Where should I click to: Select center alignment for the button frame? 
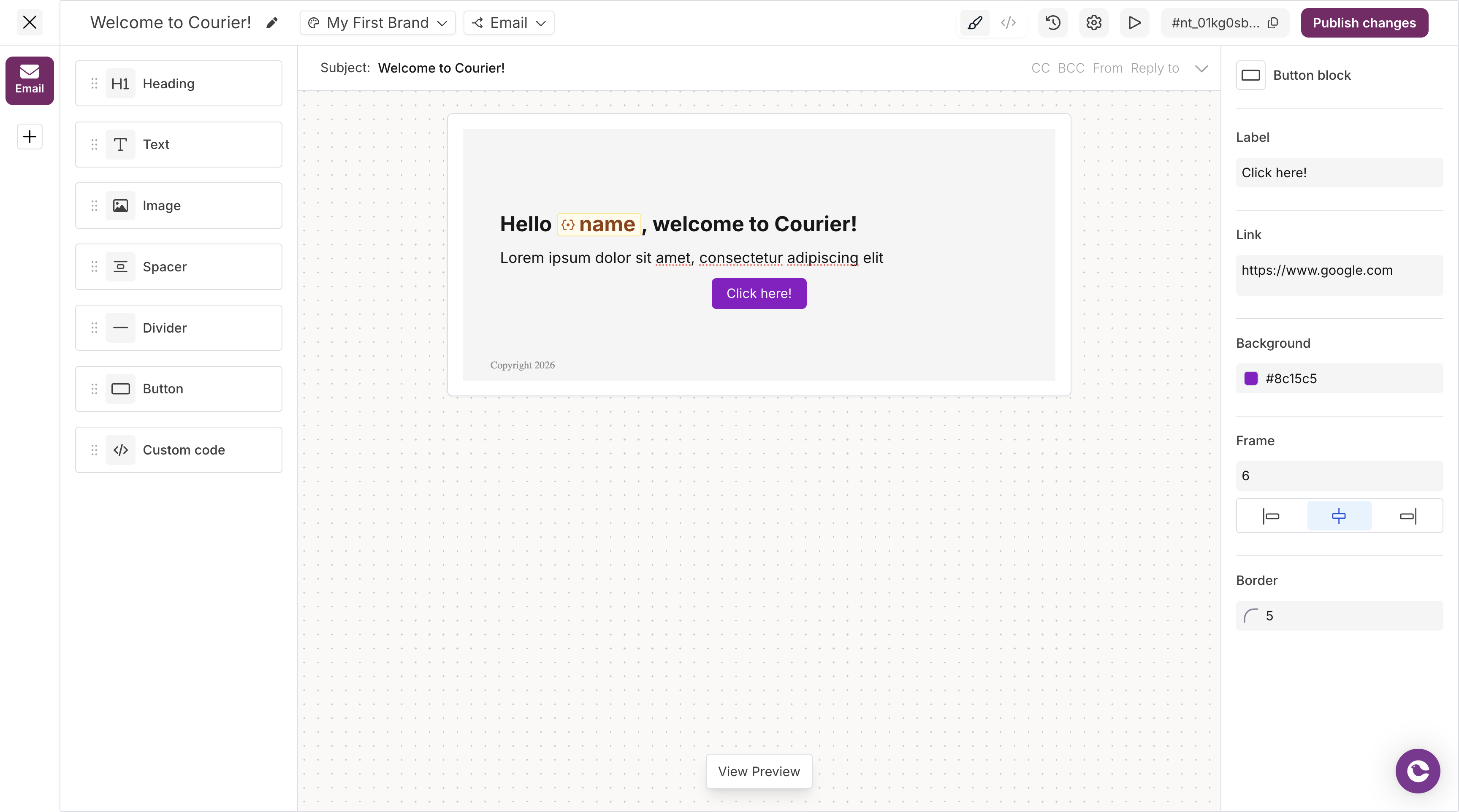tap(1339, 515)
